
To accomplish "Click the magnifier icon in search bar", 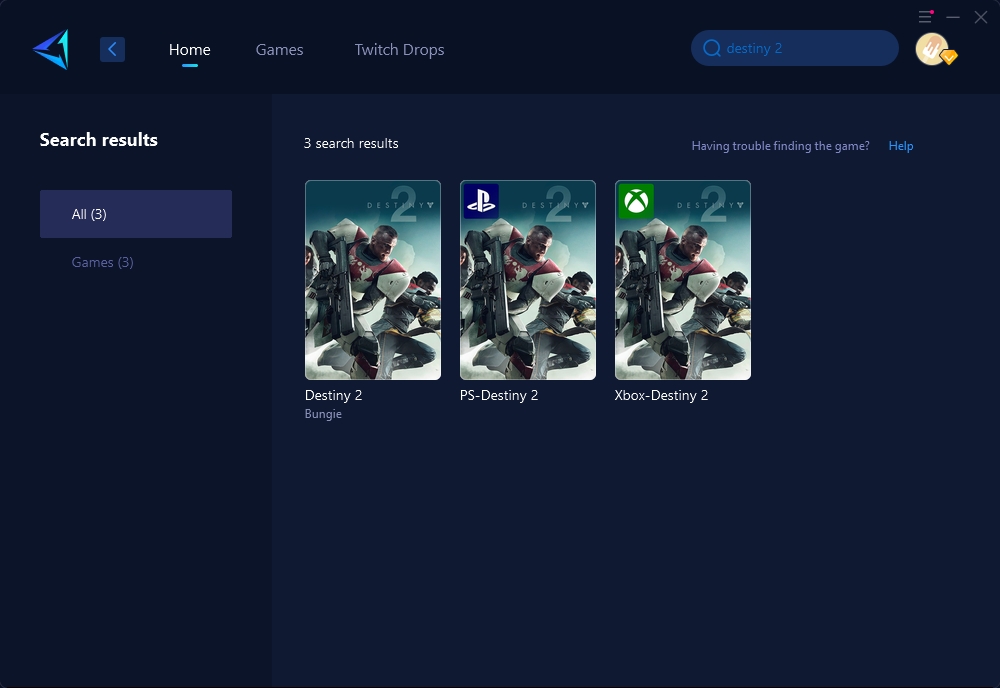I will point(712,48).
